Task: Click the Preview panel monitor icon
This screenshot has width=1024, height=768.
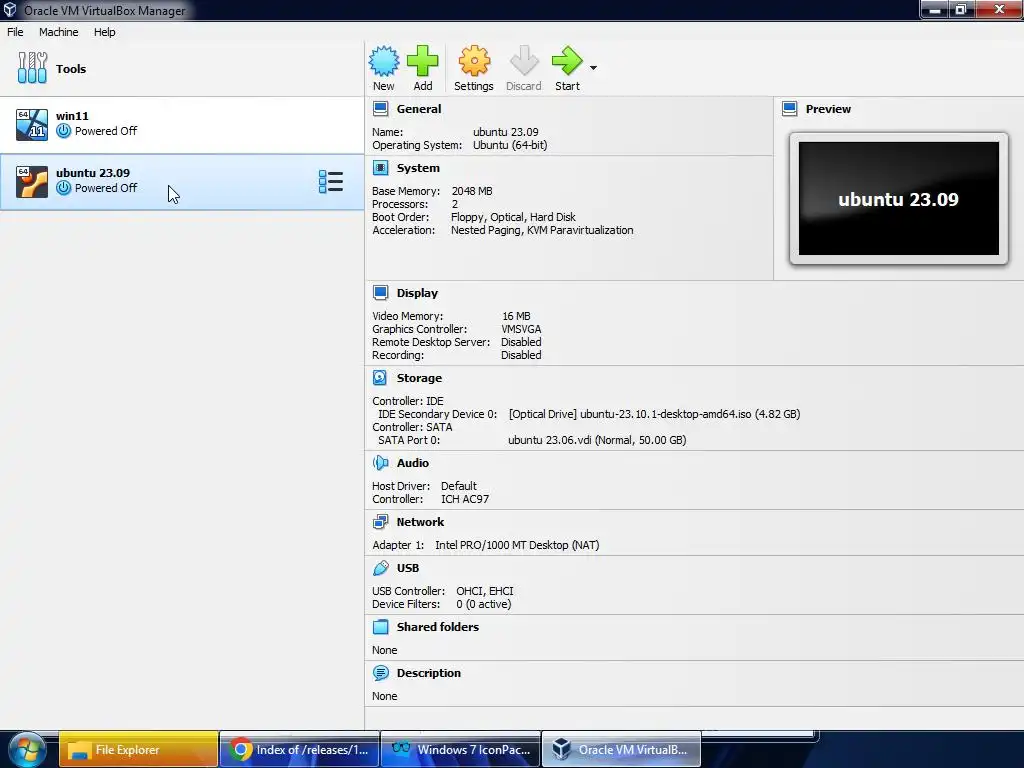Action: tap(790, 108)
